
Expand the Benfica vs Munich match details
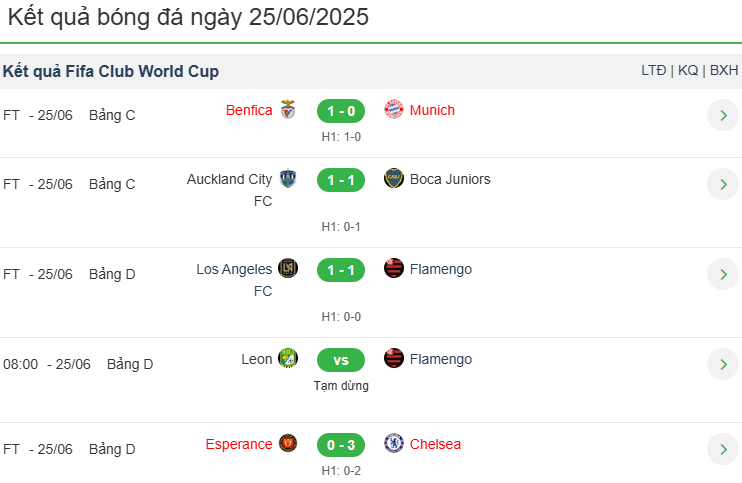click(723, 115)
